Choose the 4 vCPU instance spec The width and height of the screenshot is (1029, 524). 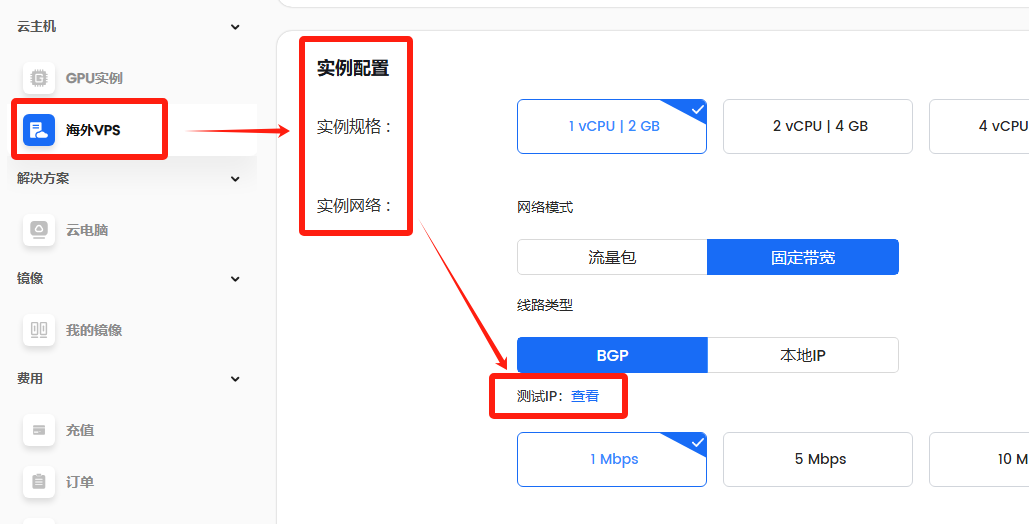pyautogui.click(x=979, y=126)
